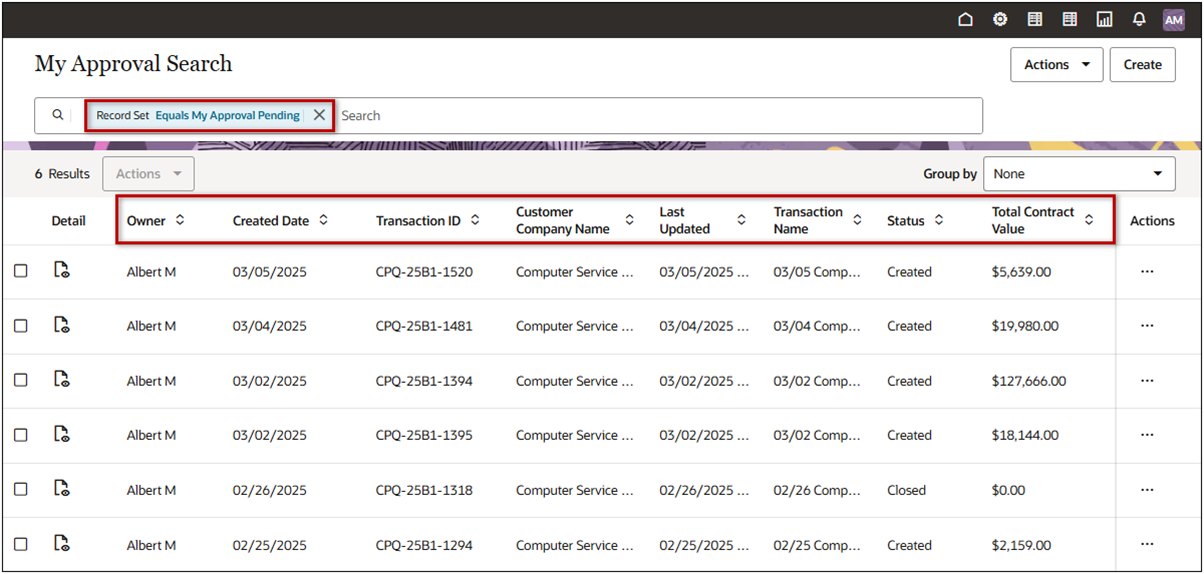Open the three-dot menu for CPQ-25B1-1318
The height and width of the screenshot is (574, 1204).
point(1147,490)
